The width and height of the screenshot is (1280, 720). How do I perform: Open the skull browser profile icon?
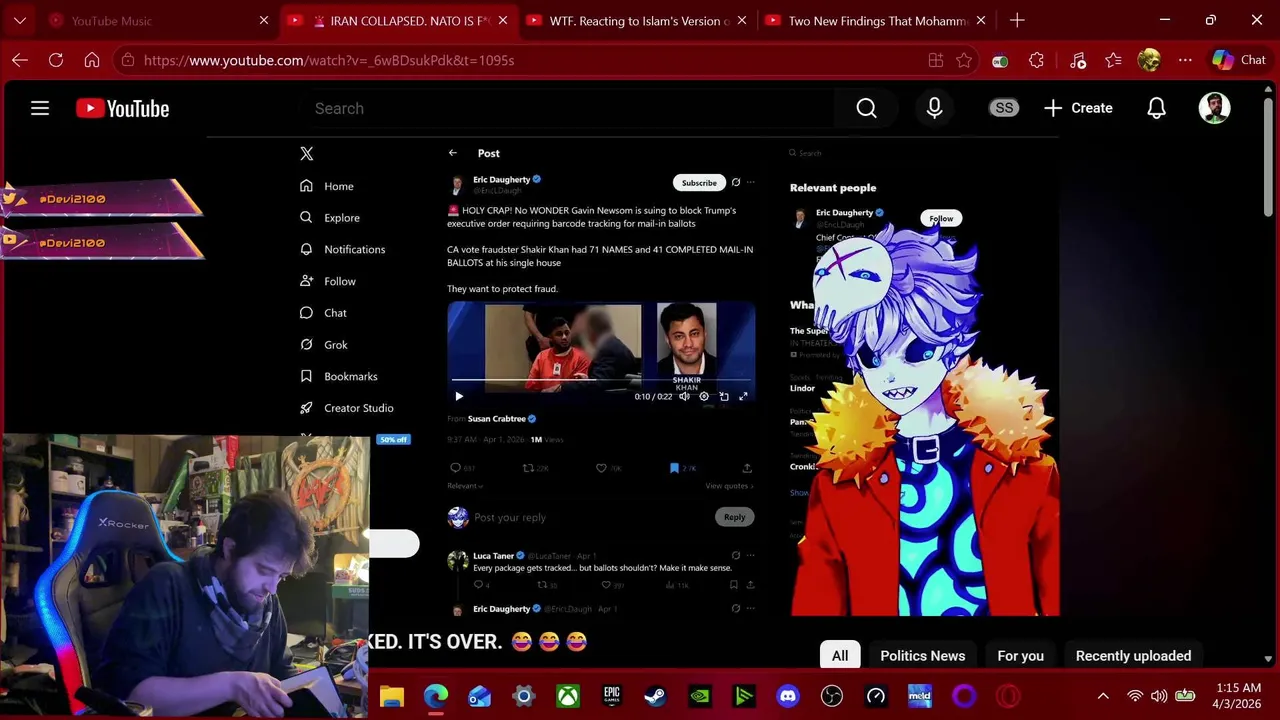(x=1149, y=60)
